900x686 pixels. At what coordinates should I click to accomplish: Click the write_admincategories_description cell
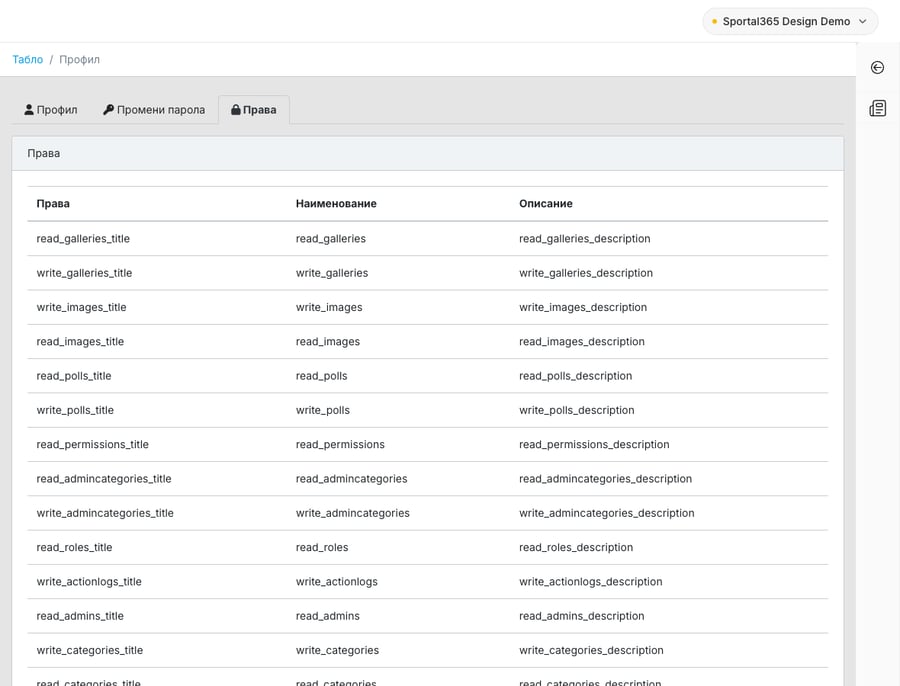(607, 513)
